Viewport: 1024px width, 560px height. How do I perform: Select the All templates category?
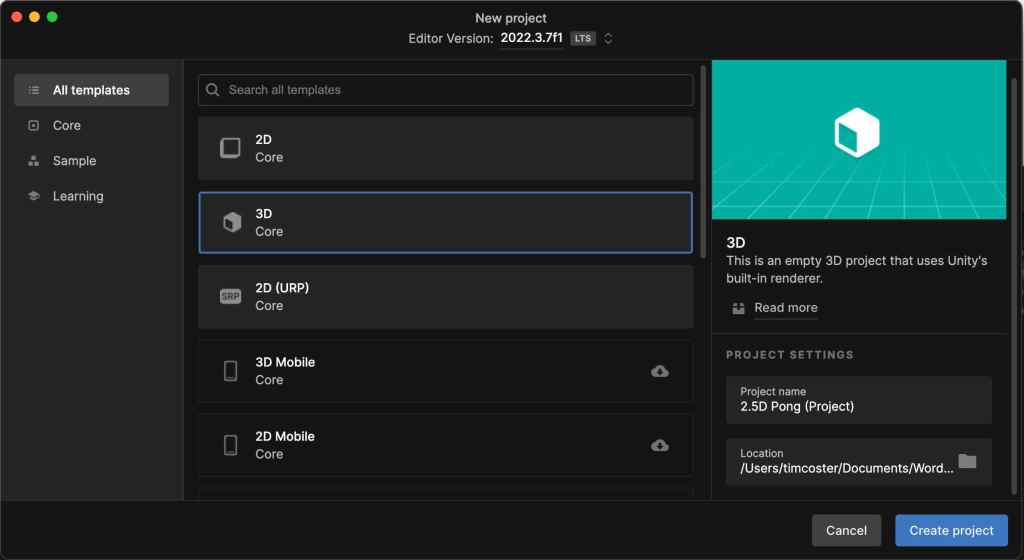[x=91, y=90]
